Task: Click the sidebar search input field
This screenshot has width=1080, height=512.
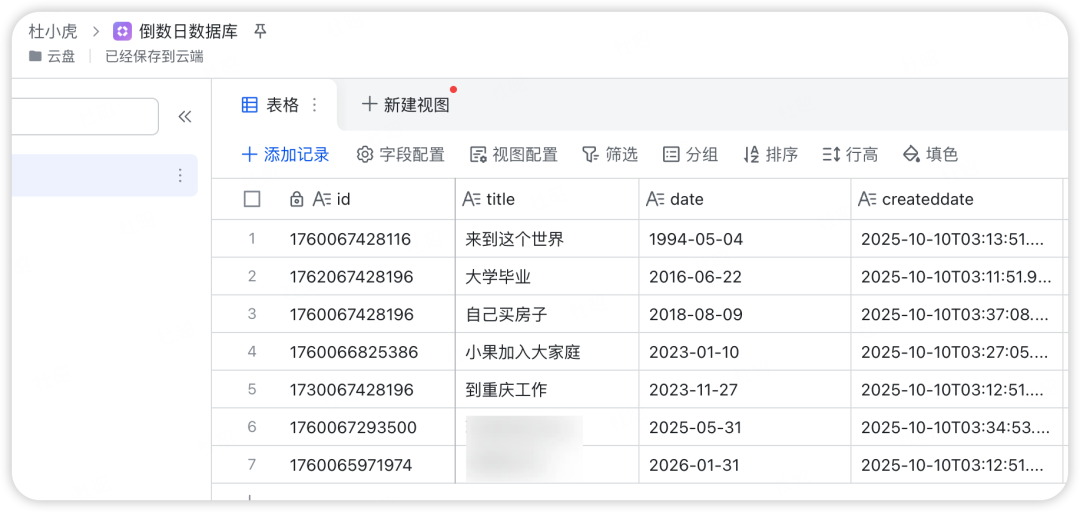Action: [85, 116]
